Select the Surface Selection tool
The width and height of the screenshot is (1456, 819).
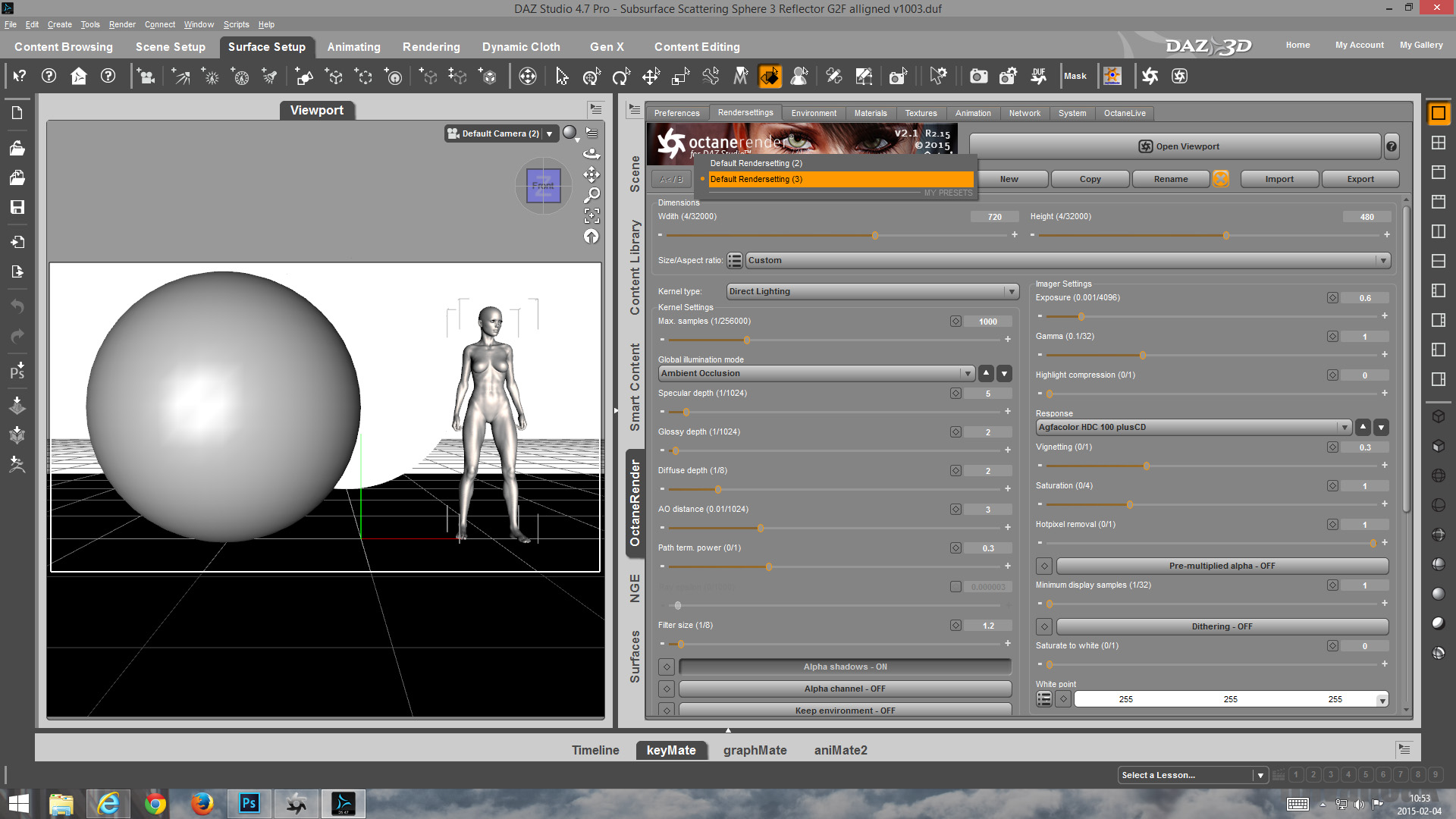(770, 76)
